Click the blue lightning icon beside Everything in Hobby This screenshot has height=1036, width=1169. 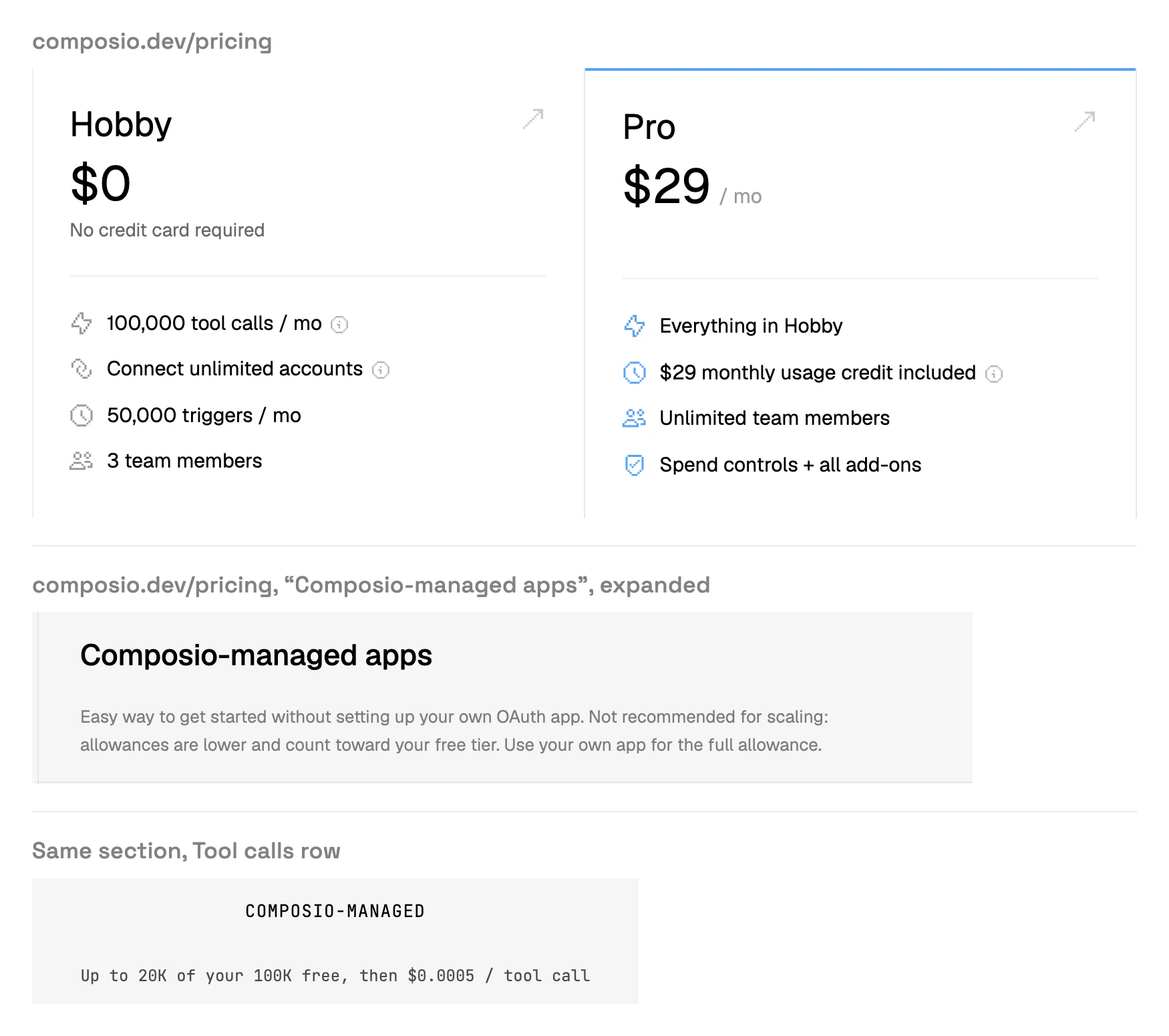click(635, 326)
